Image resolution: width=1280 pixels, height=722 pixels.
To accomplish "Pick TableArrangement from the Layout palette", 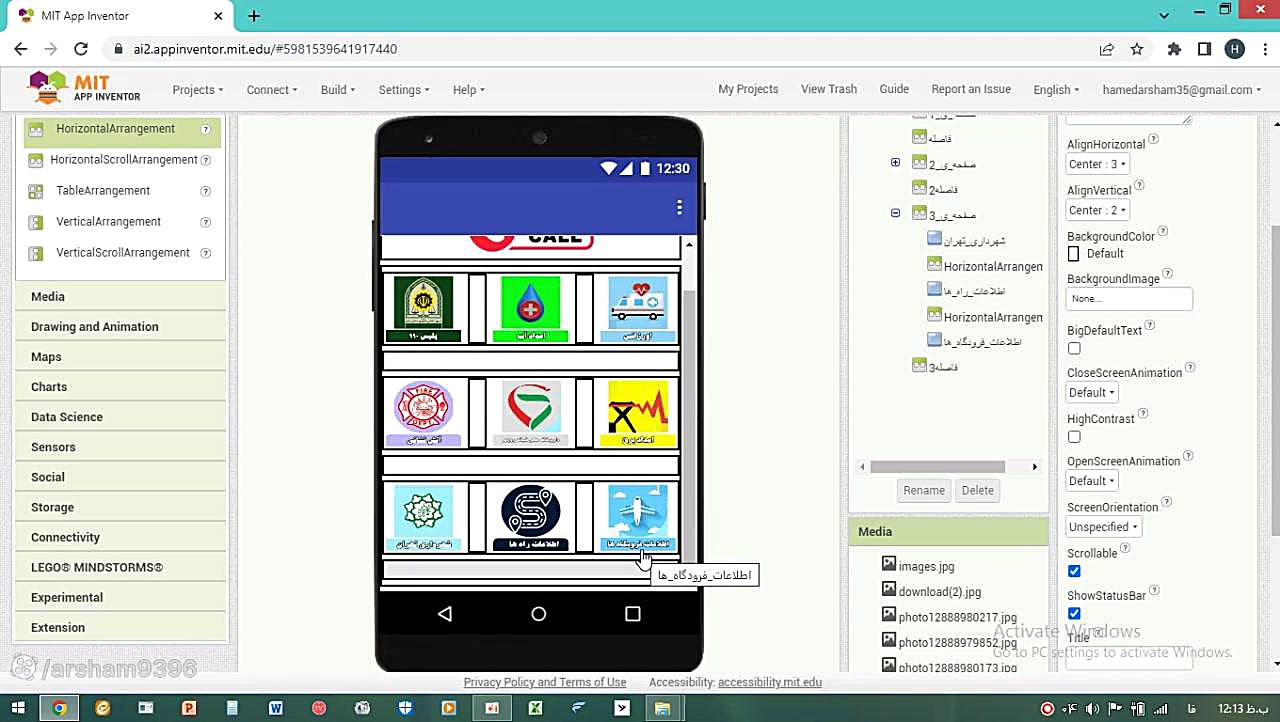I will pos(103,191).
